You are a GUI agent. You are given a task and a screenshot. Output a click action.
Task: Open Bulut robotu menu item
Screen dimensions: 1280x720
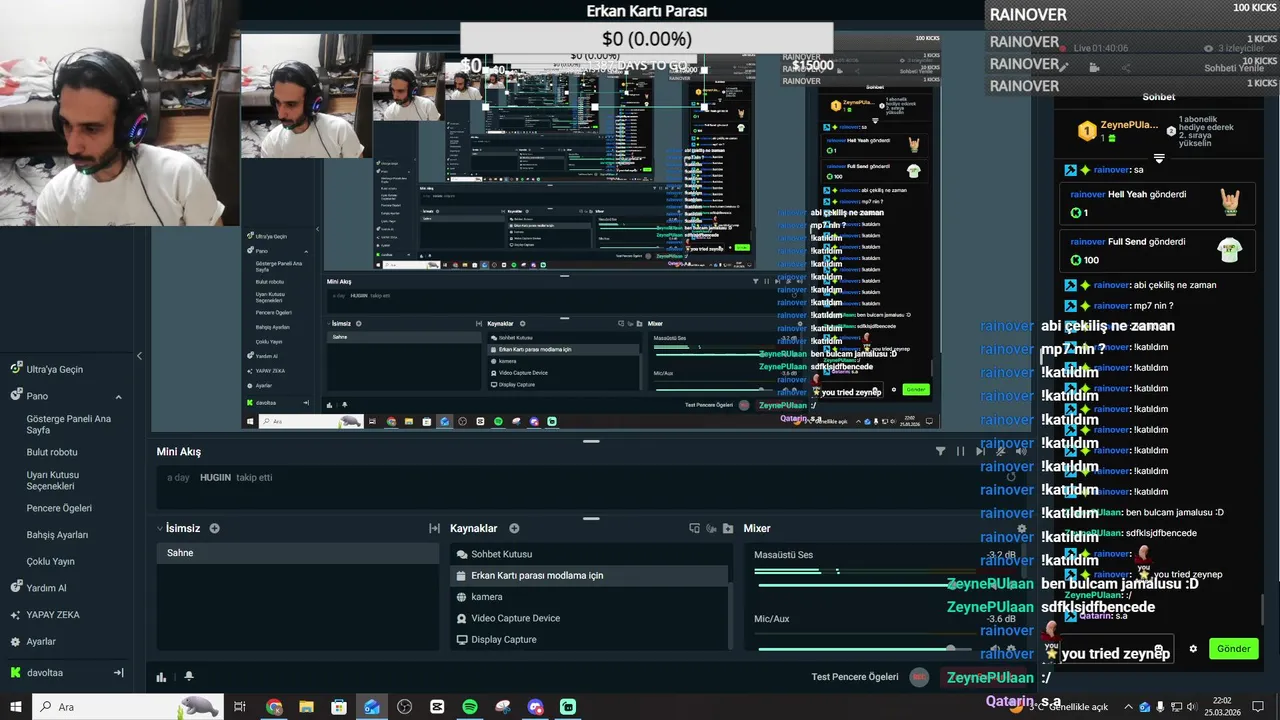[x=52, y=452]
